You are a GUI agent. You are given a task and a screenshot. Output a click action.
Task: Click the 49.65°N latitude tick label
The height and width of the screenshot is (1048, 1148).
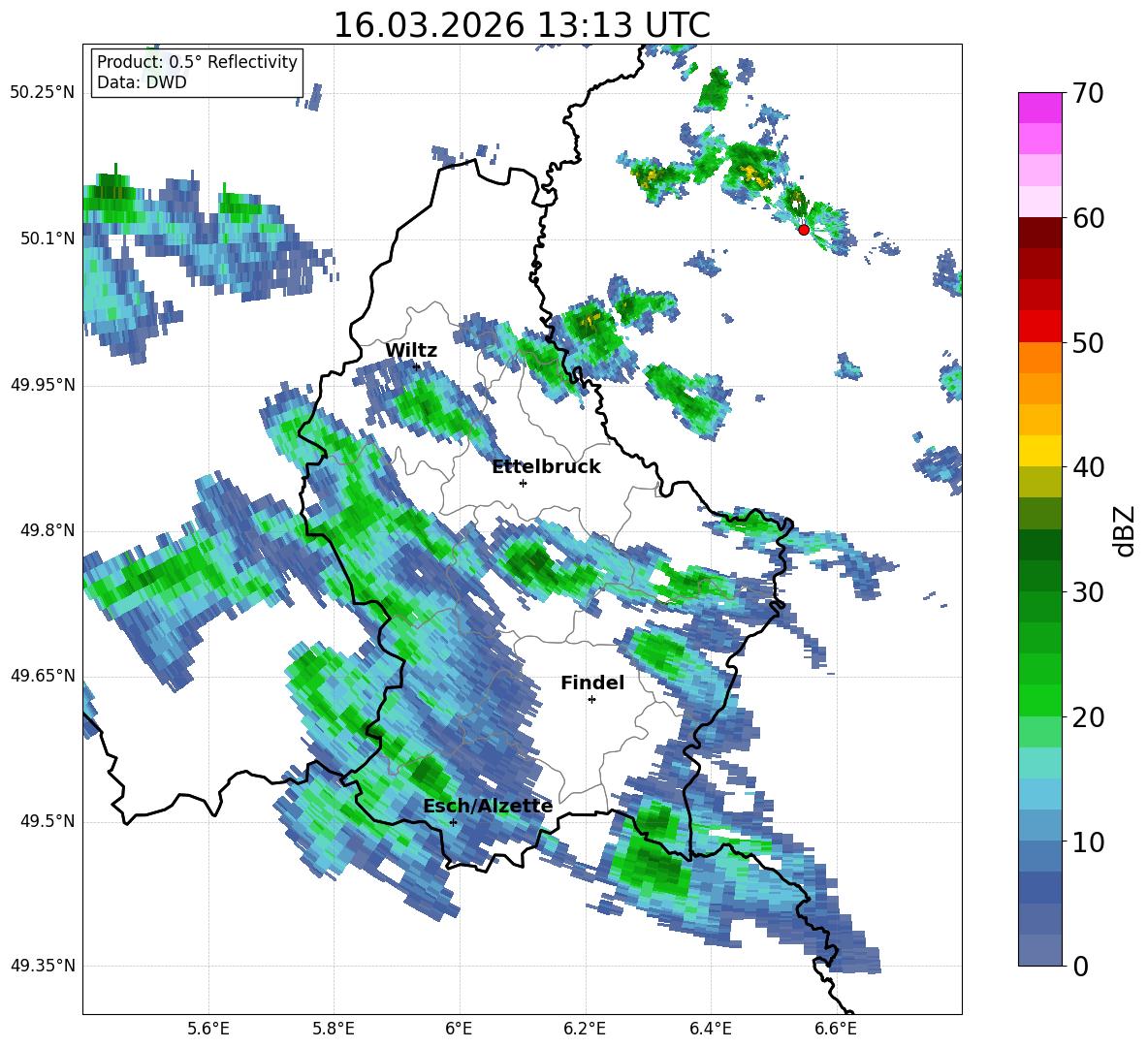point(43,676)
